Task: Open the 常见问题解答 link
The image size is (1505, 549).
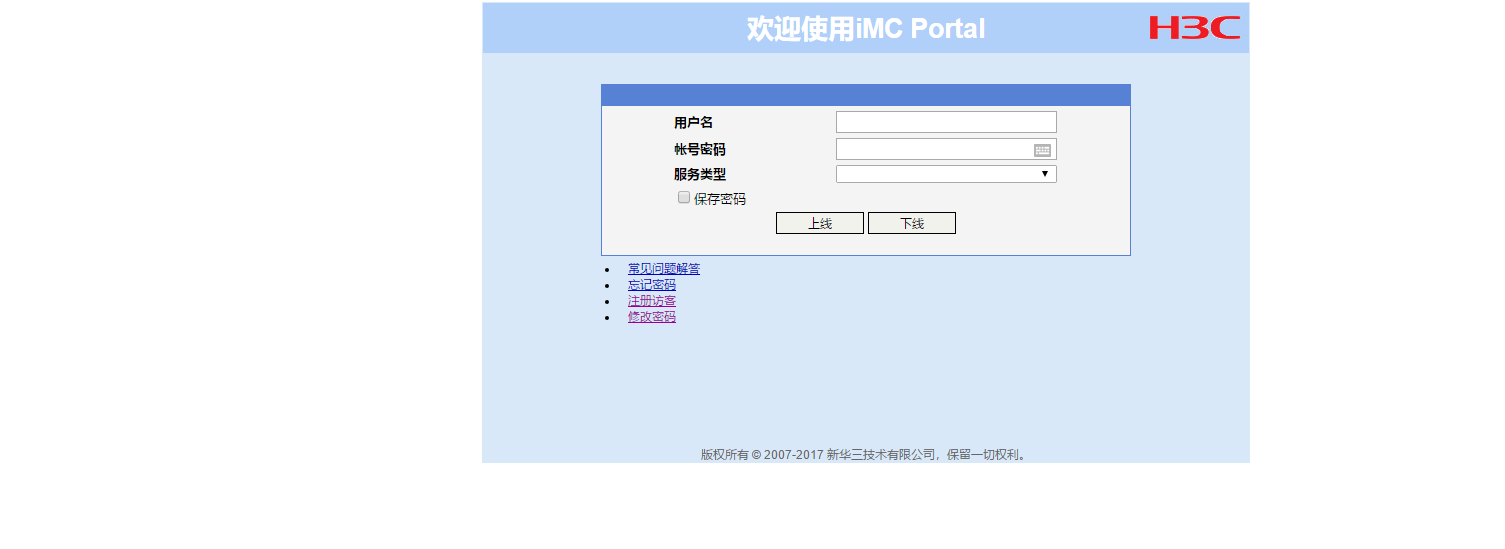Action: (x=664, y=269)
